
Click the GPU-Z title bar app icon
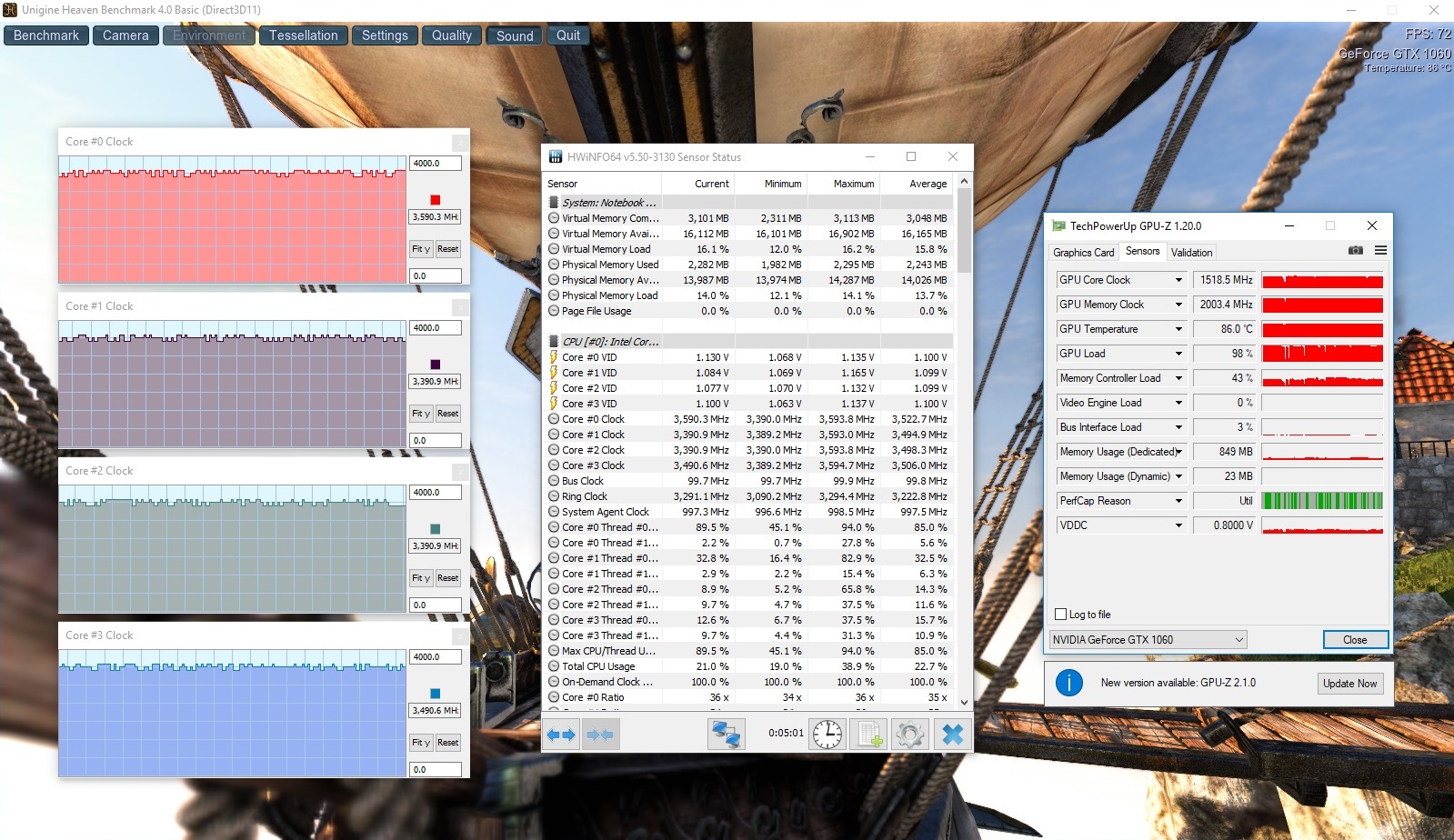[1058, 225]
